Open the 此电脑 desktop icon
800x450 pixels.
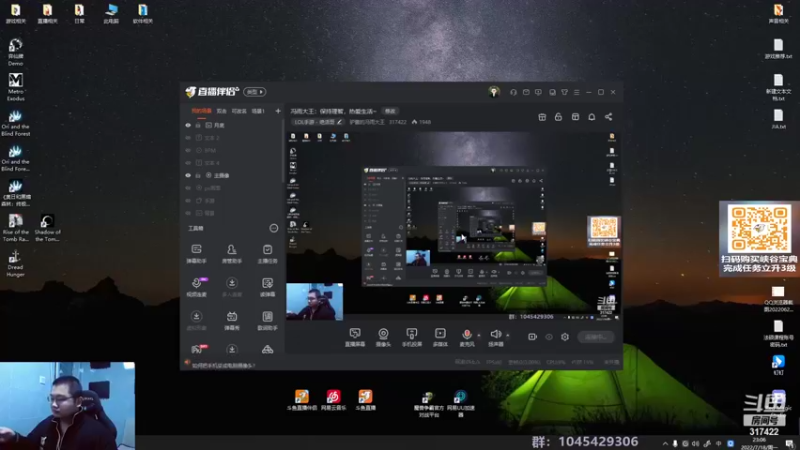pos(111,14)
